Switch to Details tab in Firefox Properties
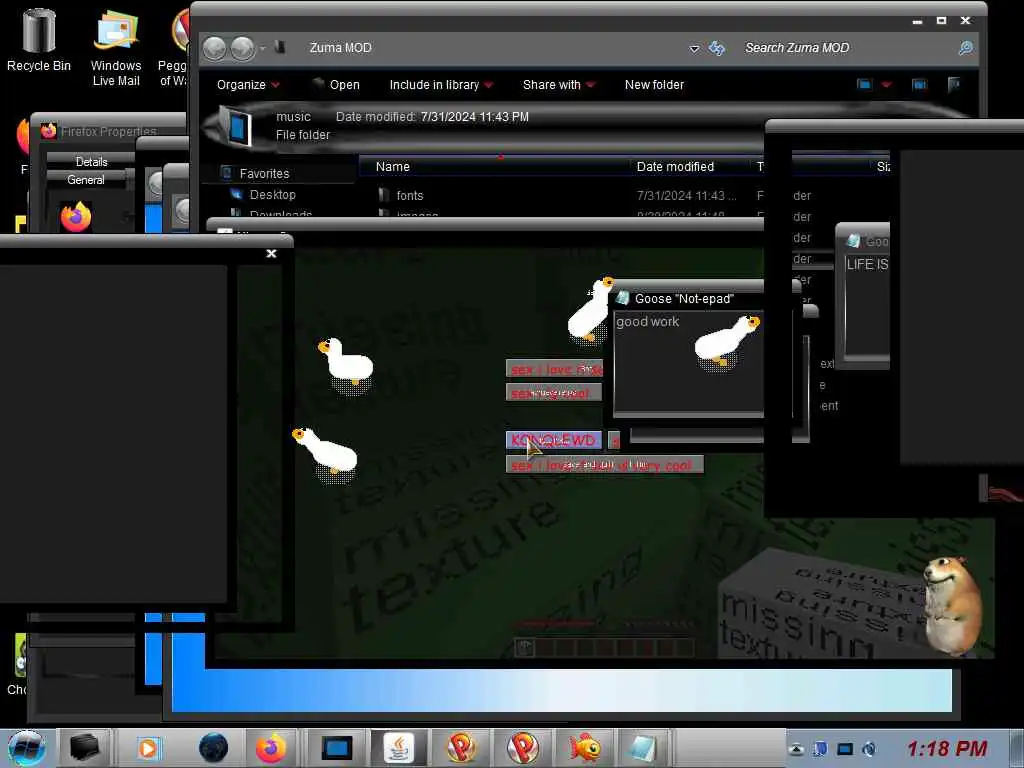Viewport: 1024px width, 768px height. (91, 161)
